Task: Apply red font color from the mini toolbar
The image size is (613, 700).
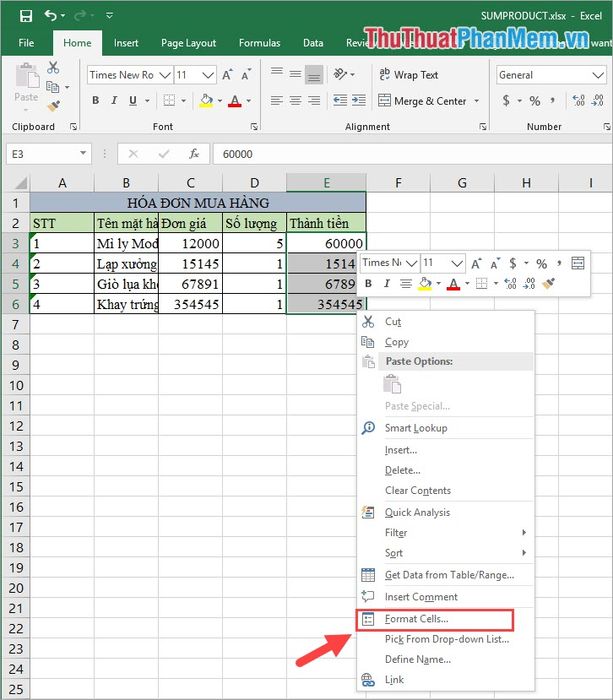Action: (453, 283)
